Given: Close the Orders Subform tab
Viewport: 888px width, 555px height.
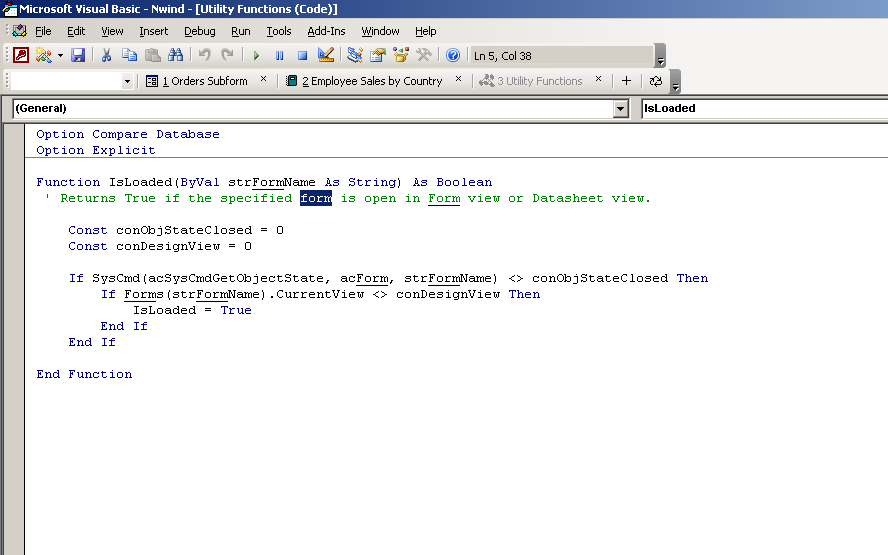Looking at the screenshot, I should coord(263,79).
